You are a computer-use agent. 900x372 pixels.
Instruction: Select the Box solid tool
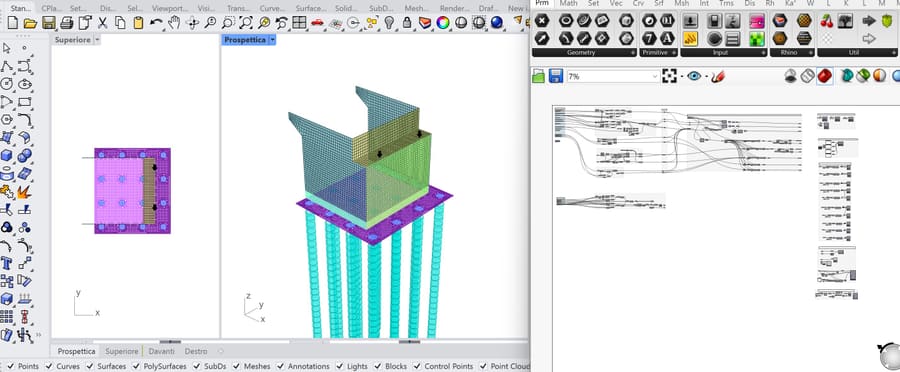pyautogui.click(x=7, y=156)
